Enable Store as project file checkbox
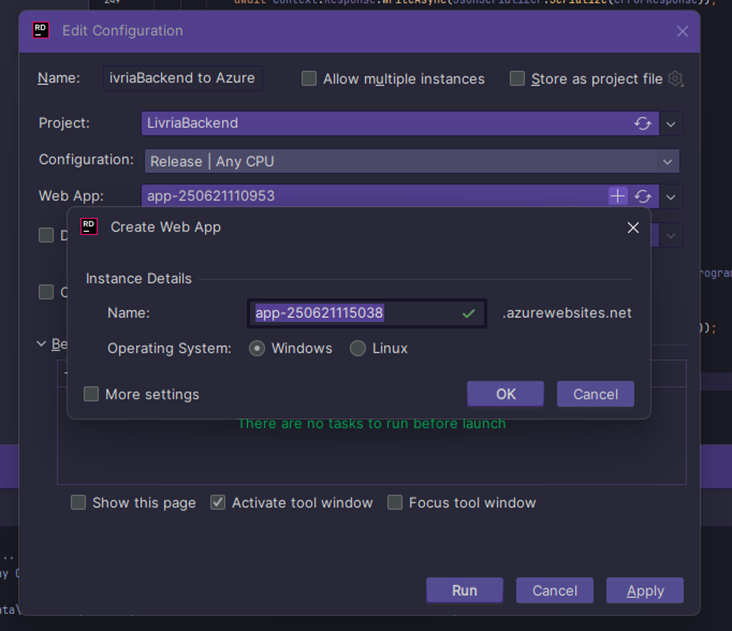Viewport: 732px width, 631px height. coord(517,78)
